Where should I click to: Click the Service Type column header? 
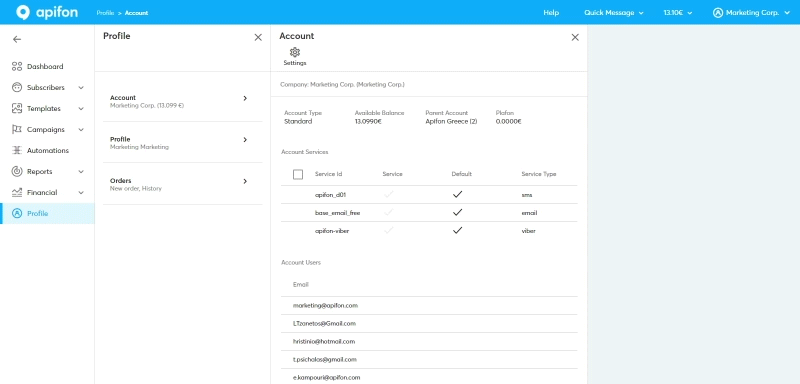click(539, 174)
